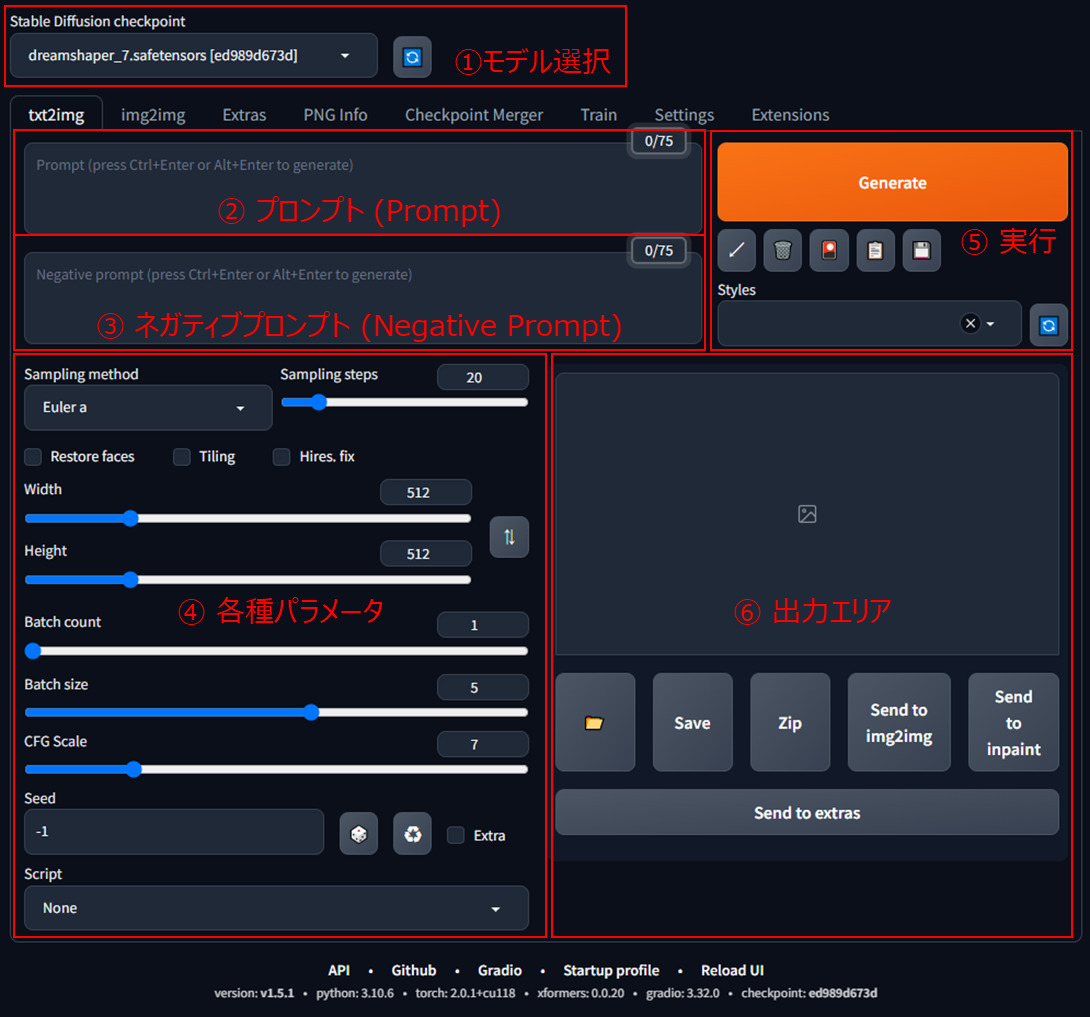Paste generation parameters using the clipboard icon
Viewport: 1090px width, 1017px height.
875,250
